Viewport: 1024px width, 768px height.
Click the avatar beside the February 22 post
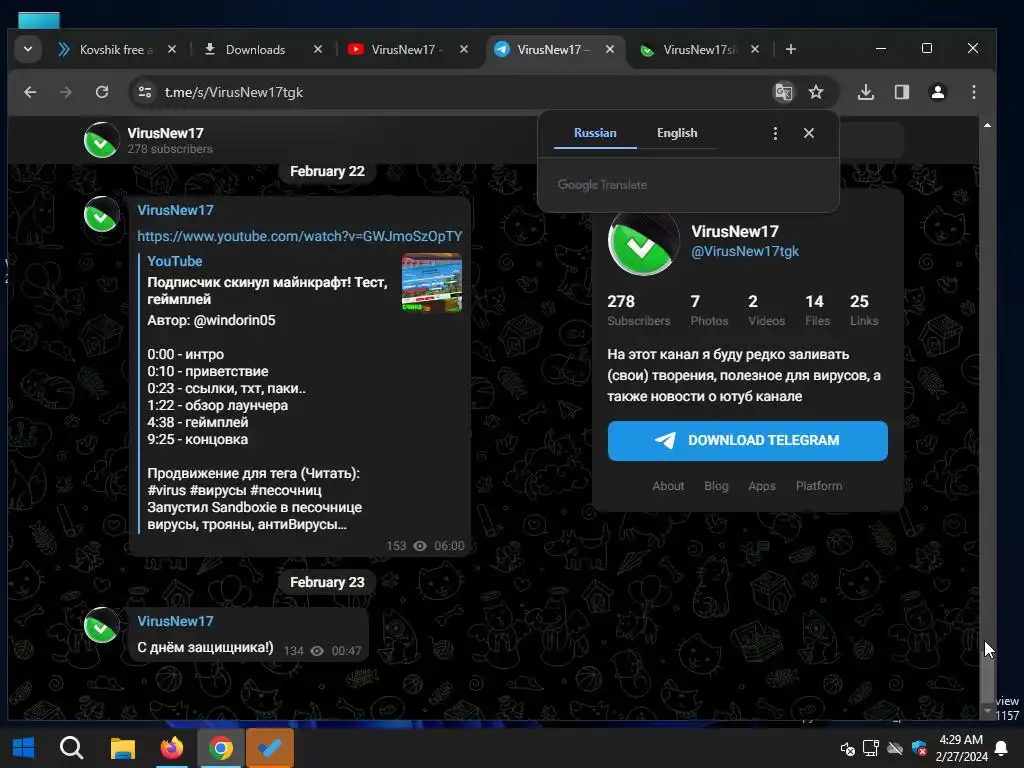tap(102, 214)
